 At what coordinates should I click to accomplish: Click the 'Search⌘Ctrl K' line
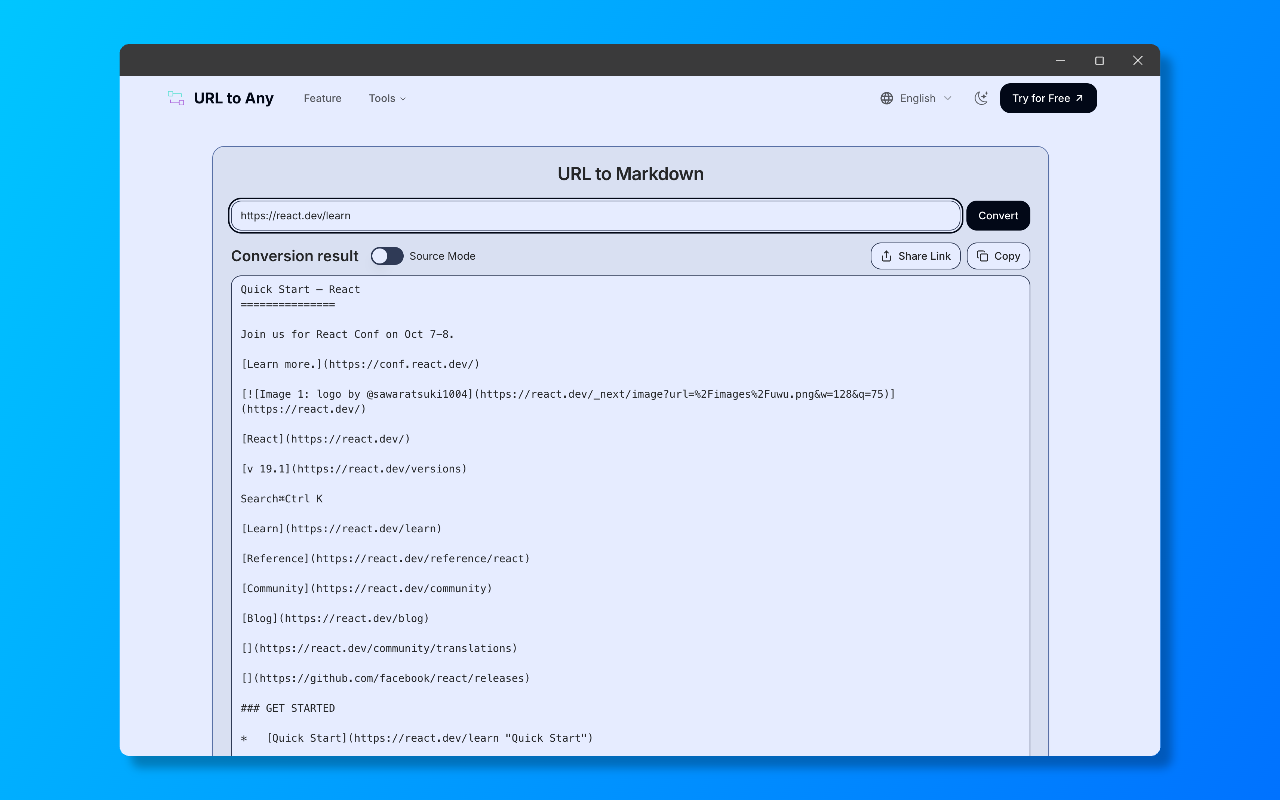[281, 499]
